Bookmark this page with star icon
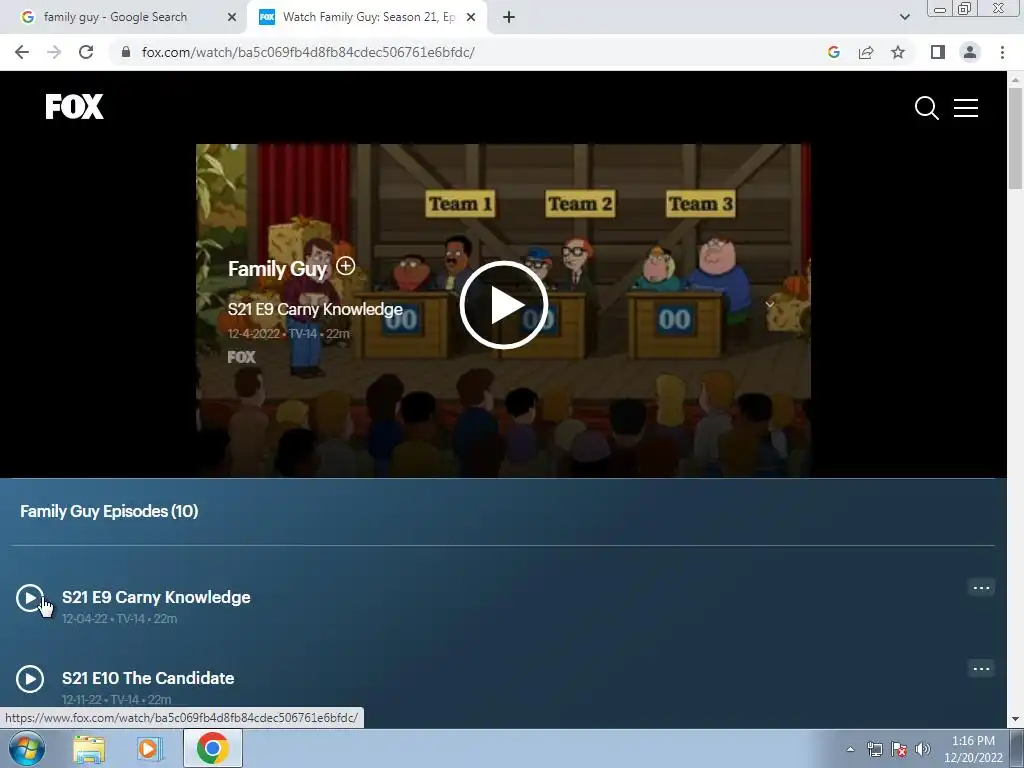Image resolution: width=1024 pixels, height=768 pixels. point(898,52)
